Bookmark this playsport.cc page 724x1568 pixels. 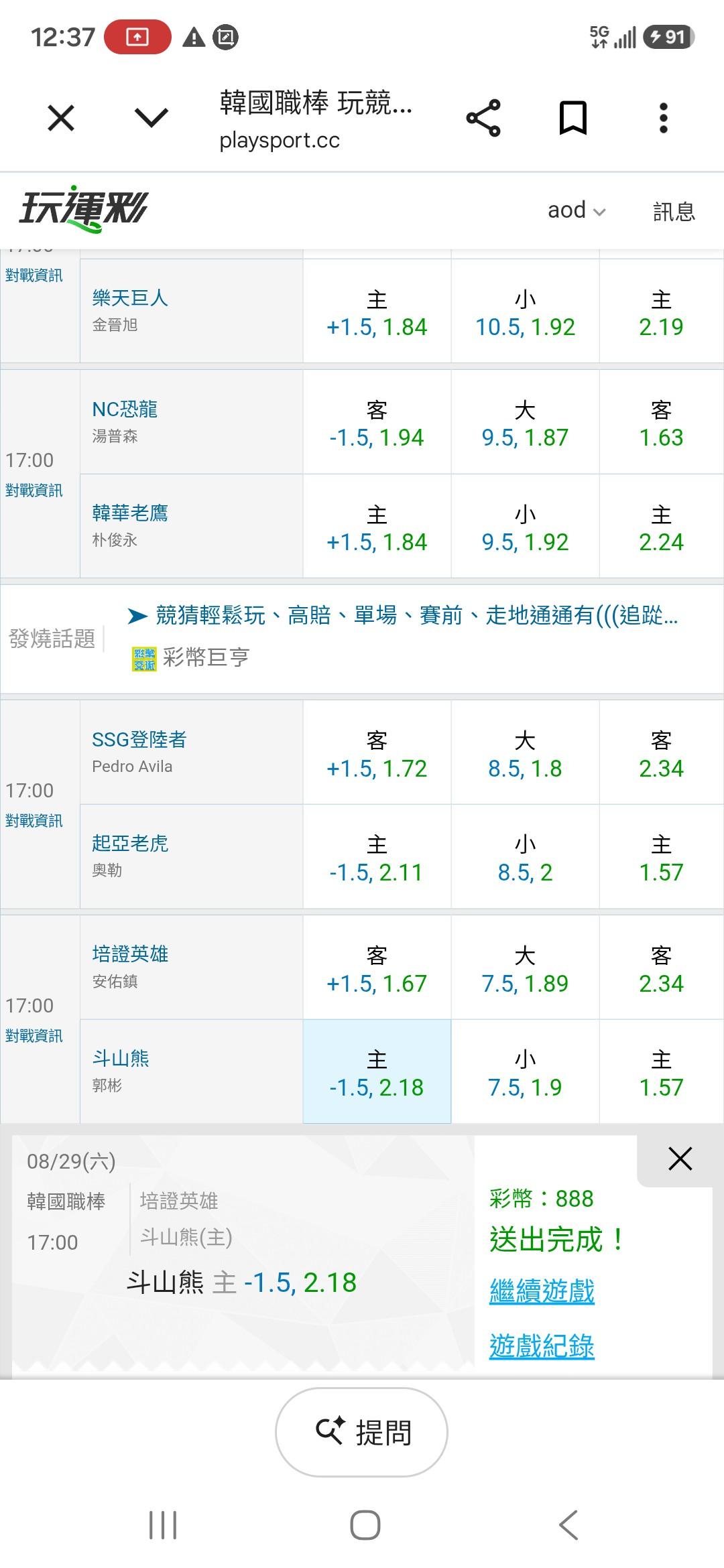(x=573, y=119)
